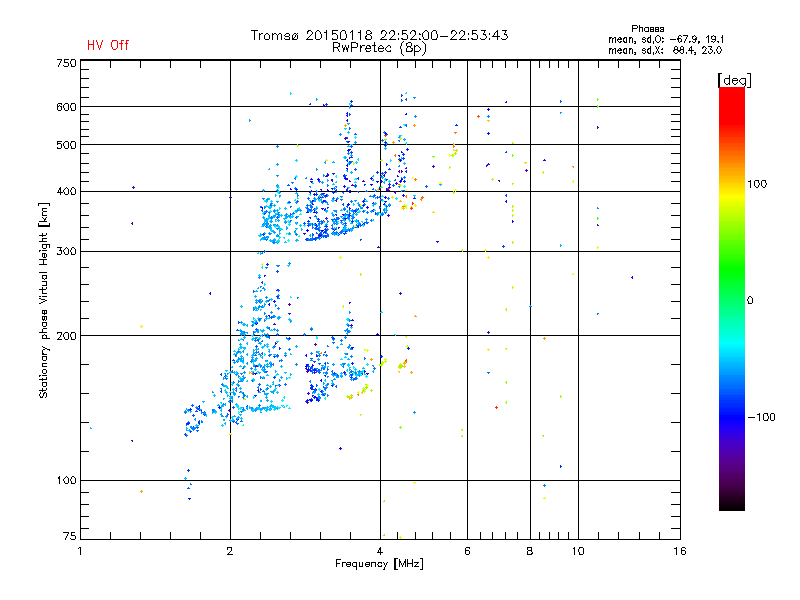Click the y-axis '500' tick label
The height and width of the screenshot is (600, 800).
tap(66, 145)
